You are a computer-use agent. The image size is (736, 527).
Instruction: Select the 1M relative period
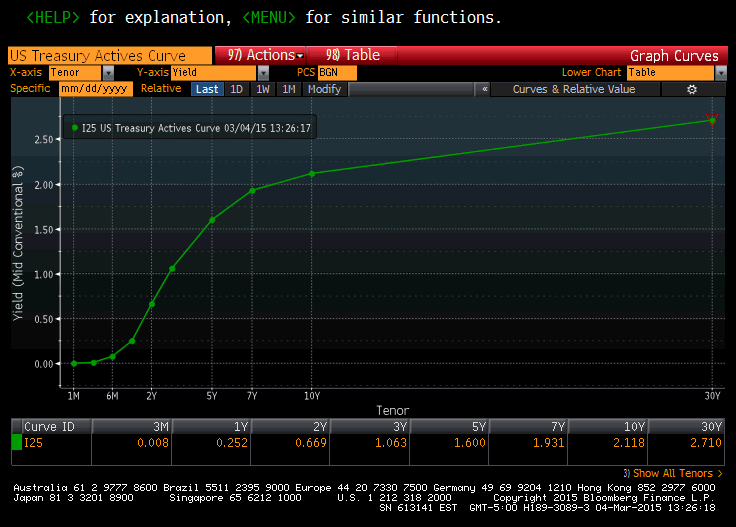pos(288,89)
